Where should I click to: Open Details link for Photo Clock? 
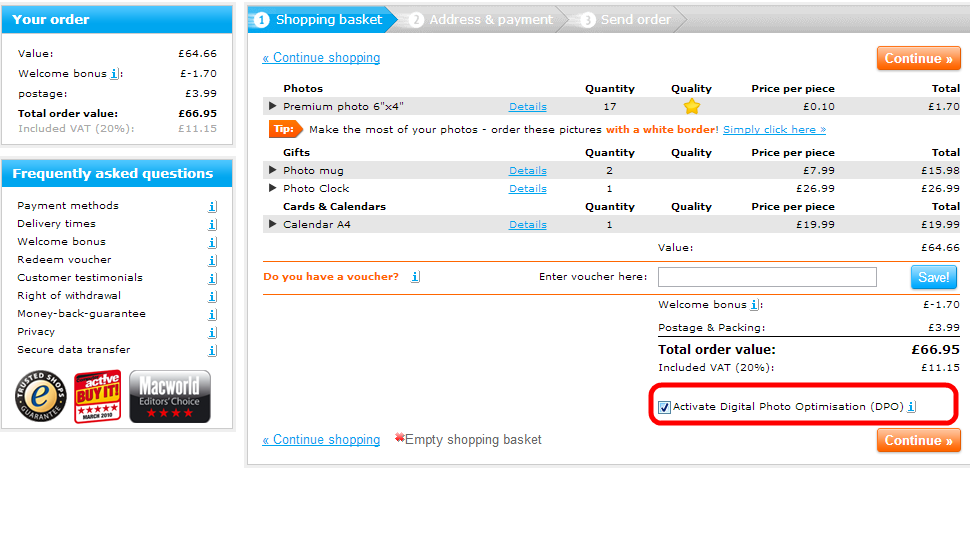click(x=527, y=189)
